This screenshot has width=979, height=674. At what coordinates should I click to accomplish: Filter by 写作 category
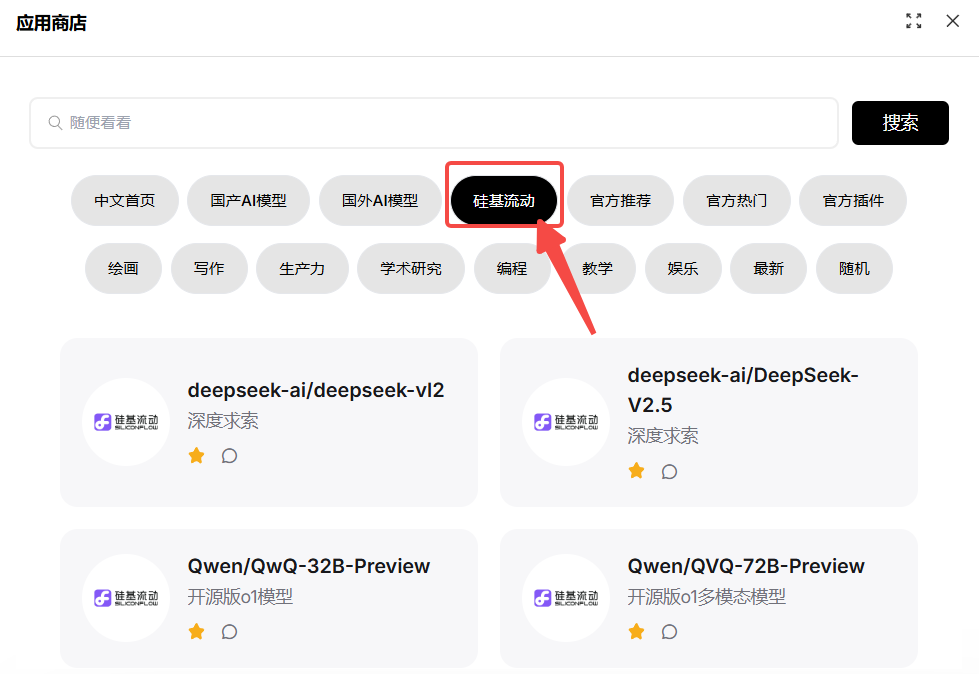[x=209, y=268]
